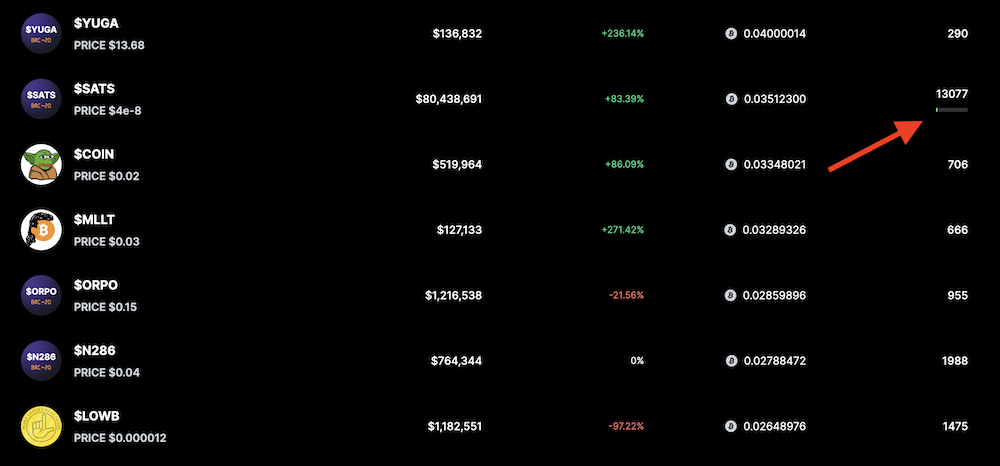Click the $ORPO volume 0.02859896

(x=775, y=296)
